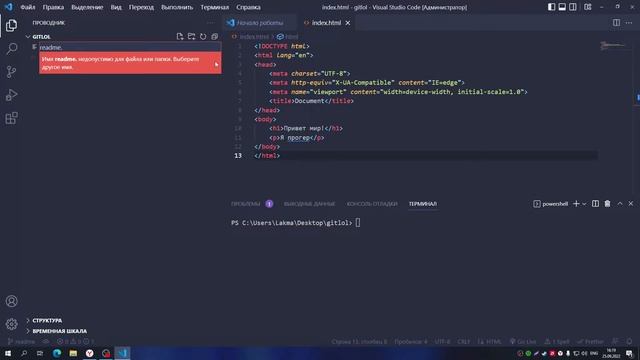640x360 pixels.
Task: Toggle secondary sidebar layout icon
Action: coord(573,7)
